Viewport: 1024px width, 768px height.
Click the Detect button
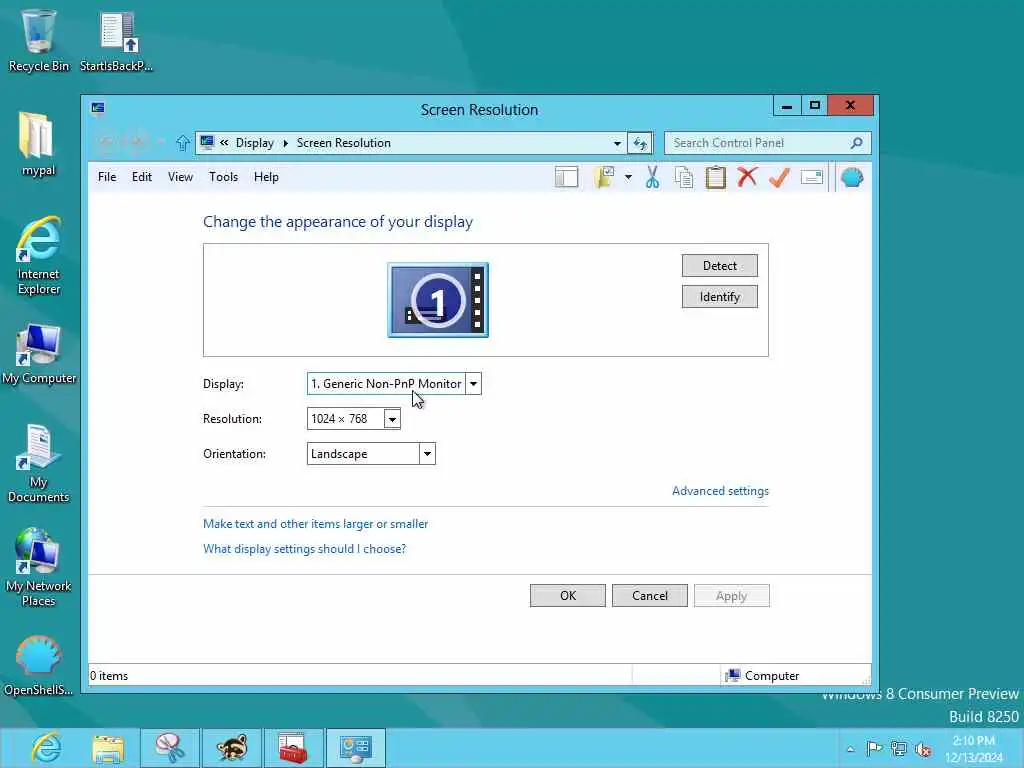click(720, 266)
